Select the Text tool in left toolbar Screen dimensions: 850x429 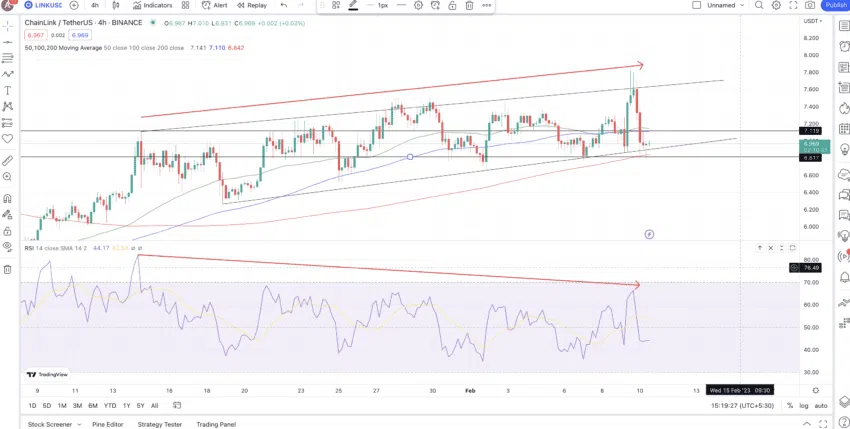click(x=8, y=91)
